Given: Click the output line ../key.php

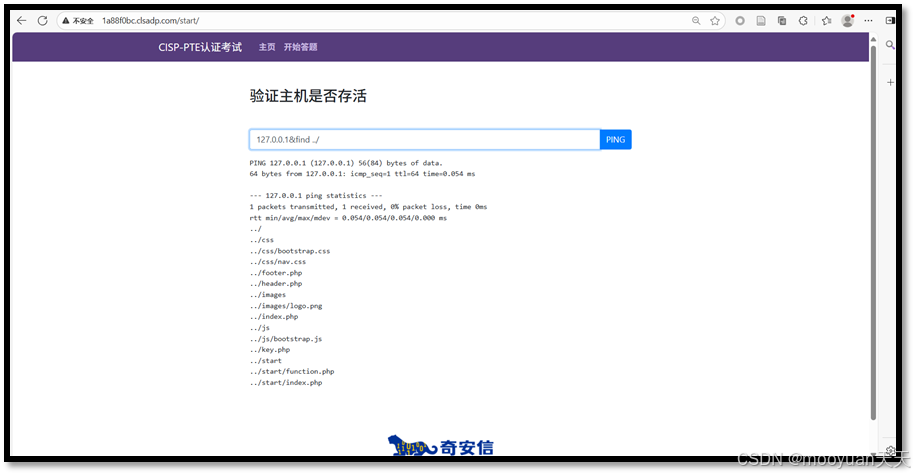Looking at the screenshot, I should 270,350.
